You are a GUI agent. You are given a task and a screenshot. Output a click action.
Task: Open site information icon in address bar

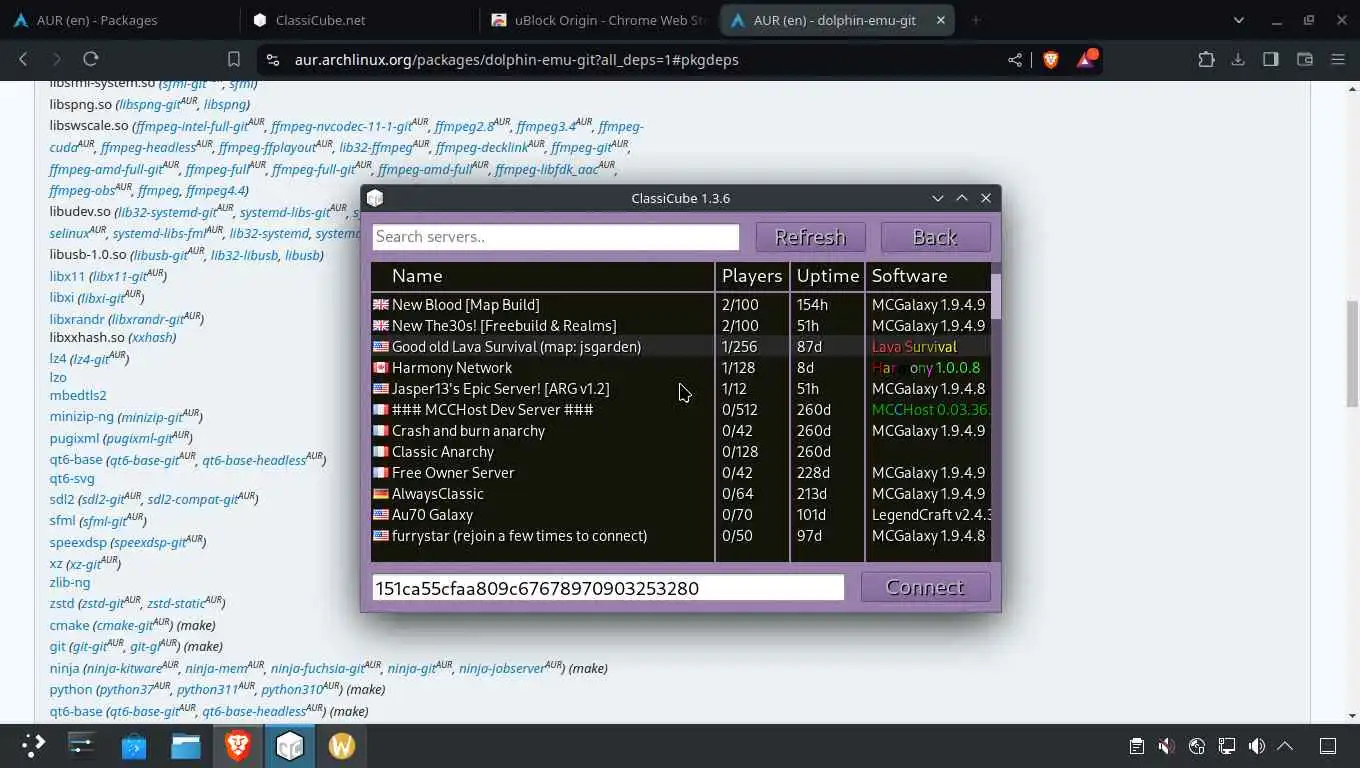click(272, 60)
